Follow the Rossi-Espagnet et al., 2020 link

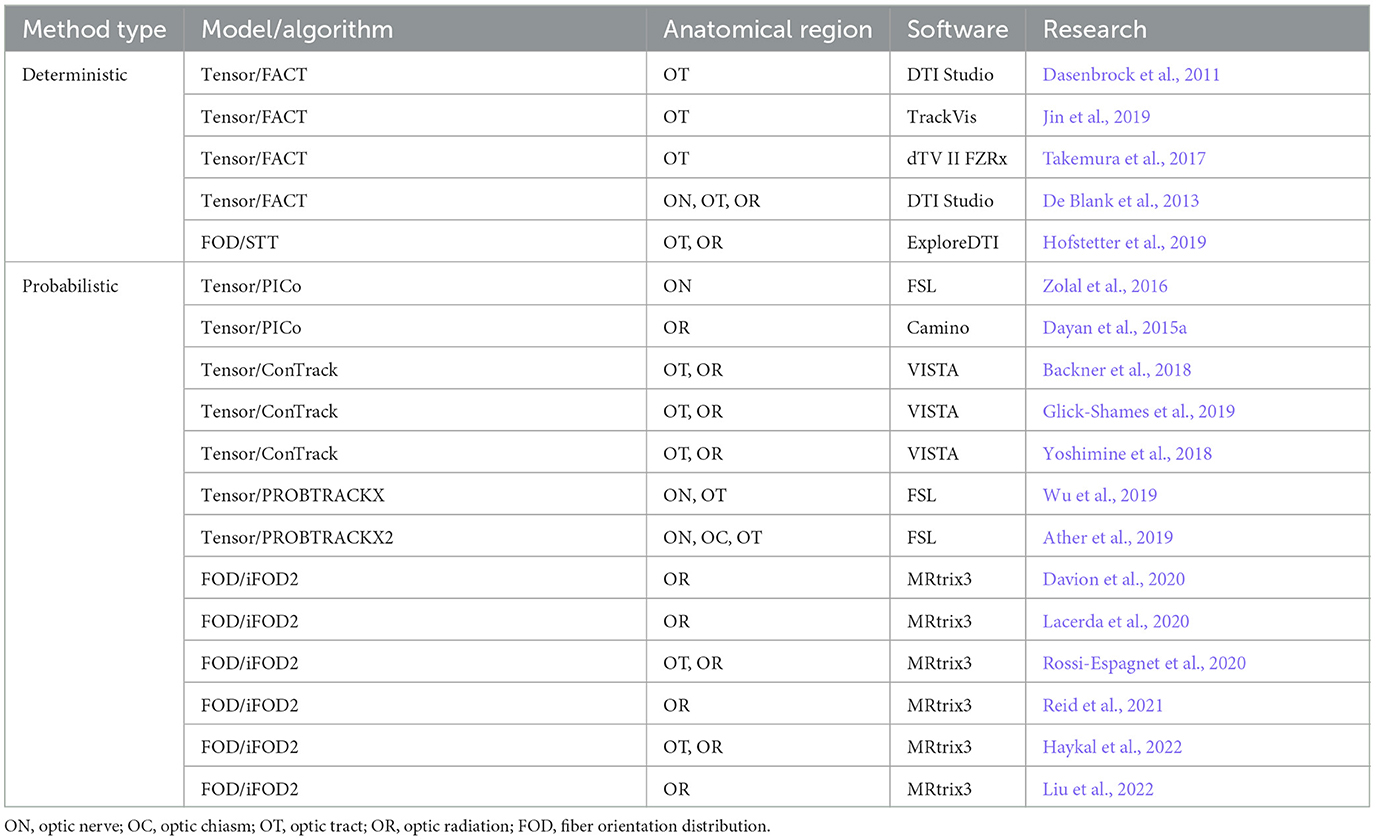pos(1144,663)
